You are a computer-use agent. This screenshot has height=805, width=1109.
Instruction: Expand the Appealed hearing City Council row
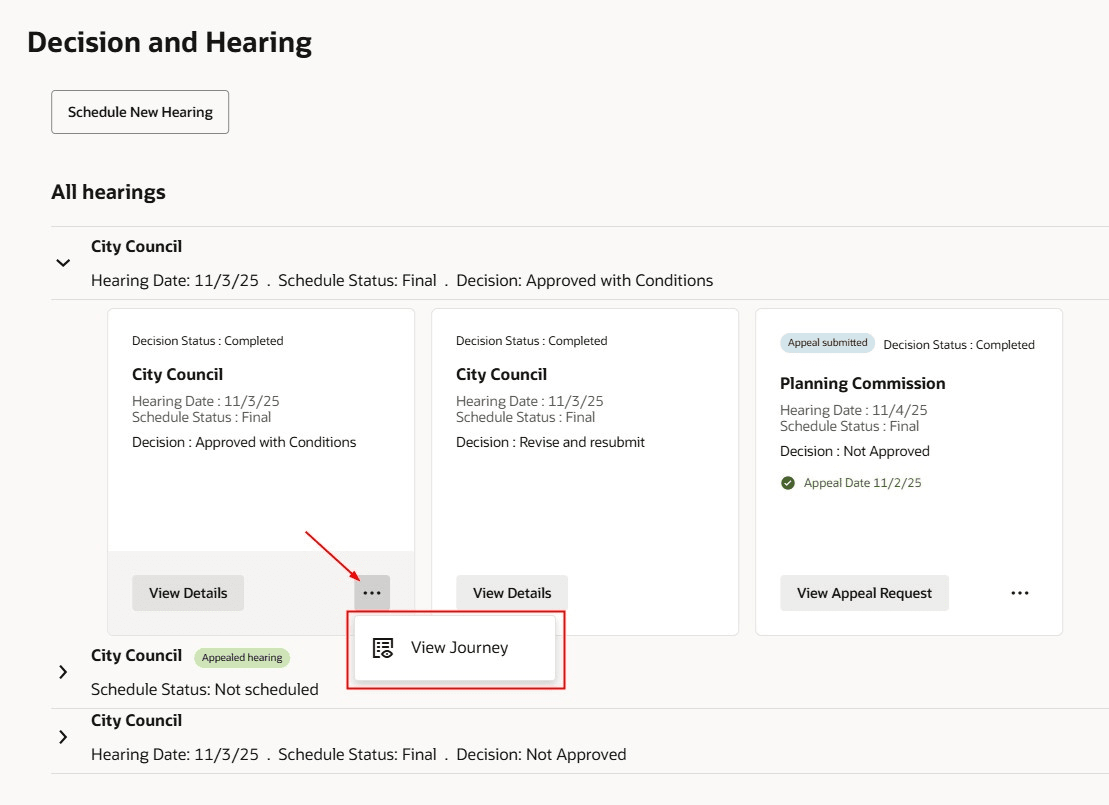[x=62, y=671]
